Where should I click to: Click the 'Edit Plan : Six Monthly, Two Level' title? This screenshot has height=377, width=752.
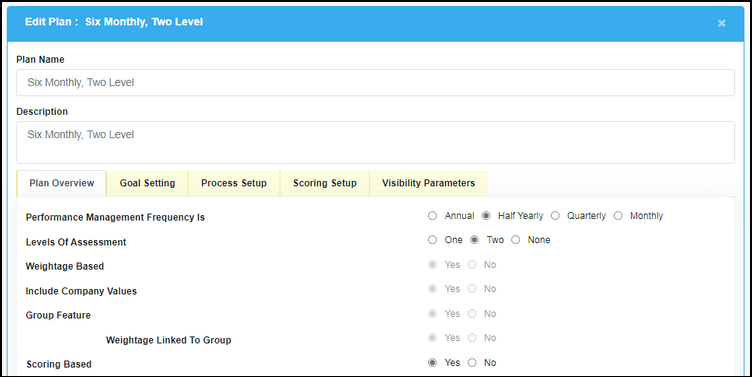[114, 22]
